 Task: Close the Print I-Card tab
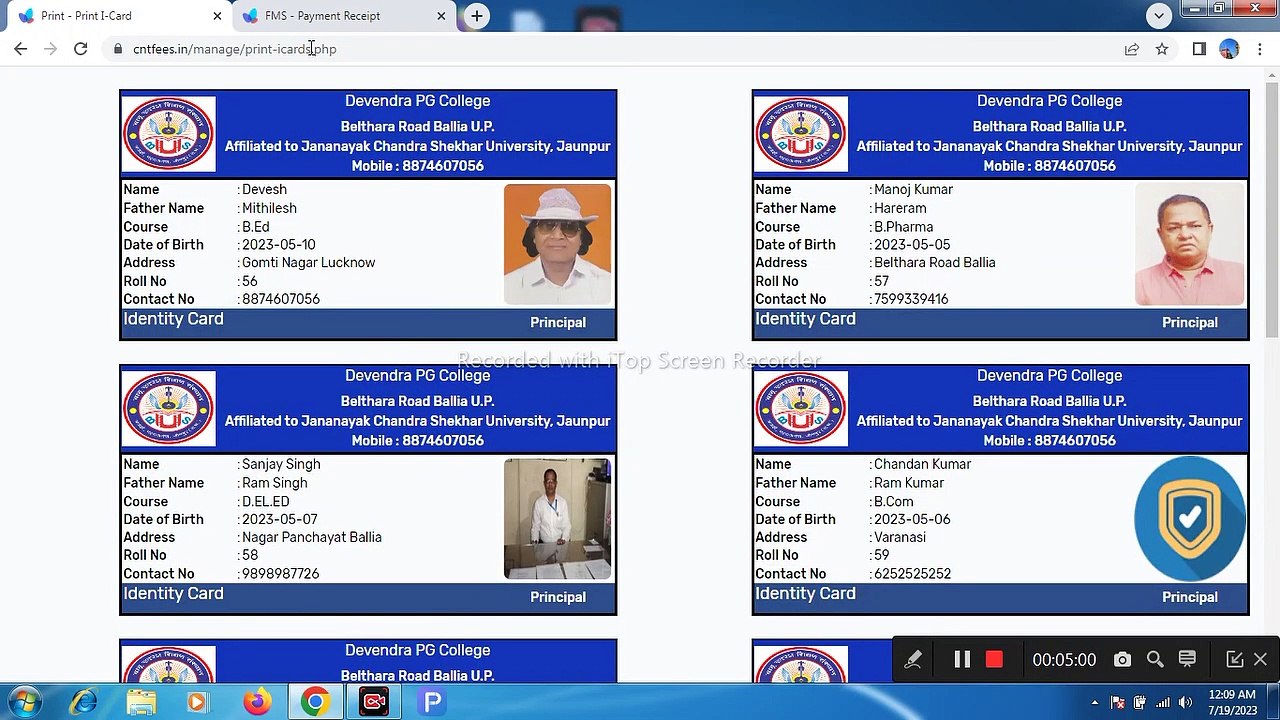click(217, 16)
